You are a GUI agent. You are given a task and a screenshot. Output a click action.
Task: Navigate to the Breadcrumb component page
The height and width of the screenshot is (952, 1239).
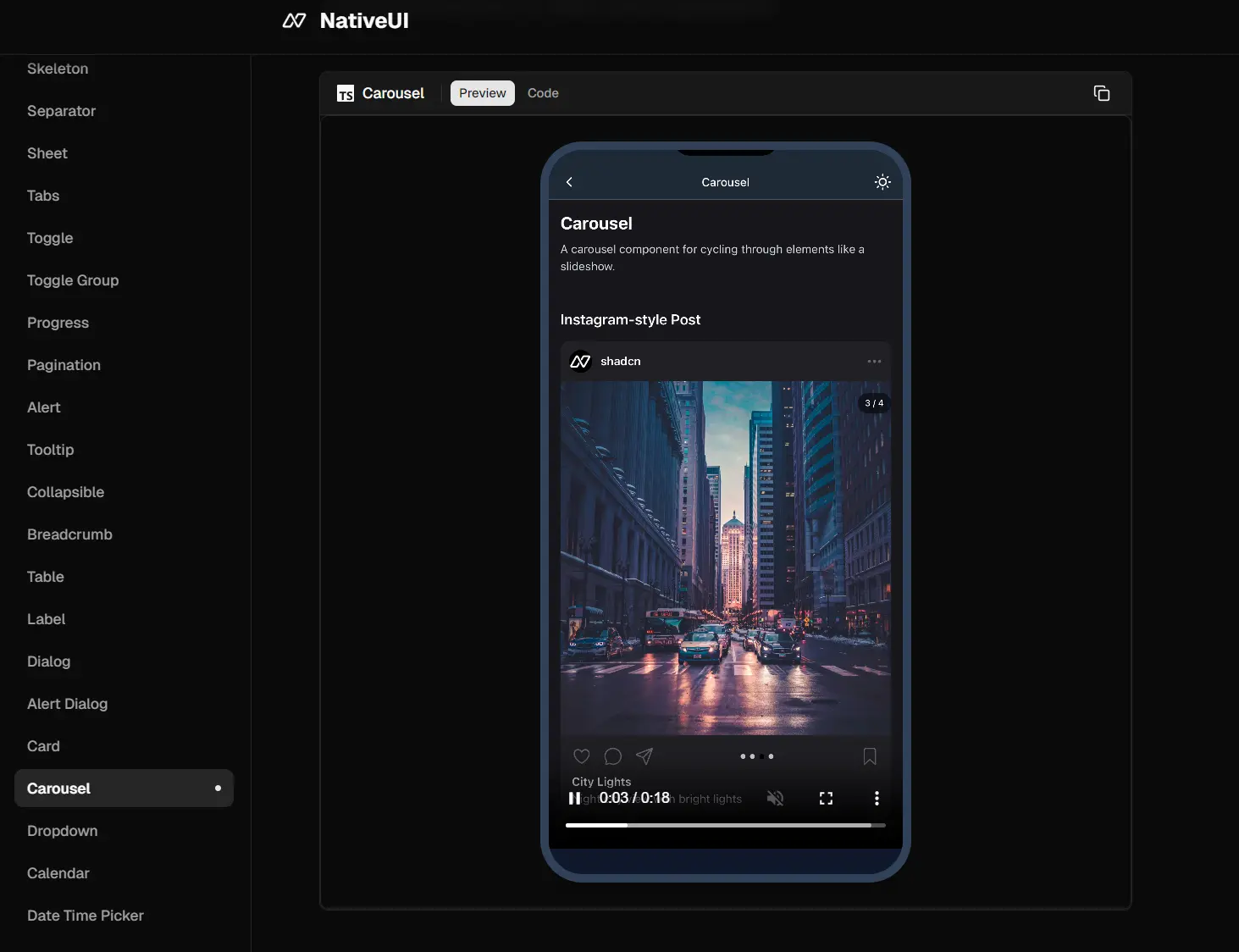pos(69,534)
